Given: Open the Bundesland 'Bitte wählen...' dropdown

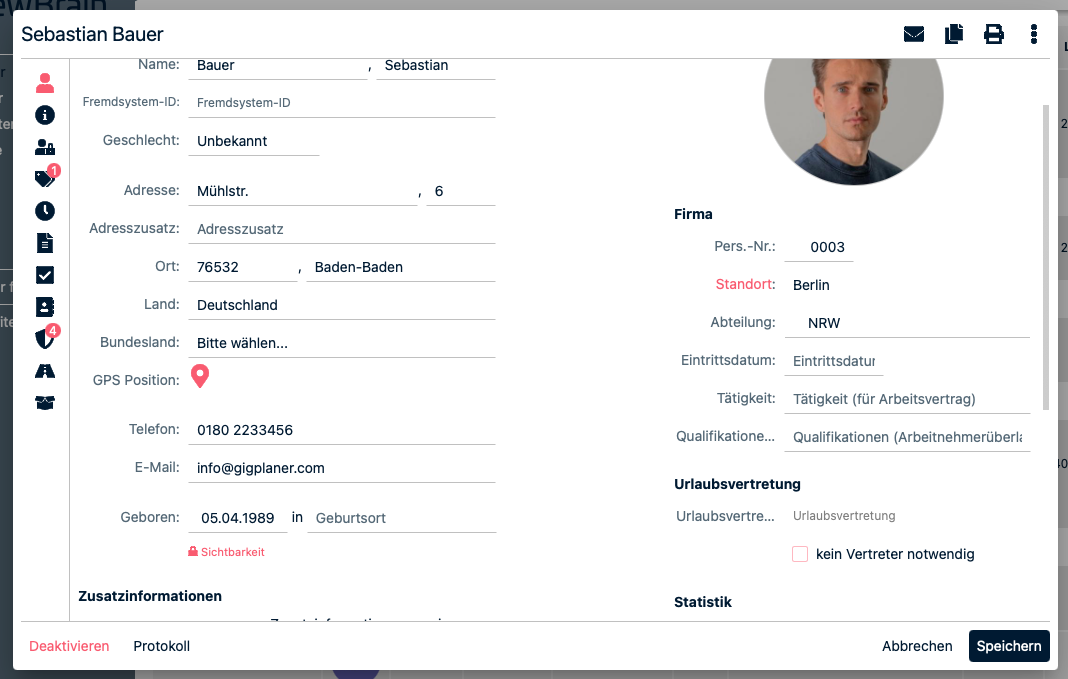Looking at the screenshot, I should click(341, 343).
